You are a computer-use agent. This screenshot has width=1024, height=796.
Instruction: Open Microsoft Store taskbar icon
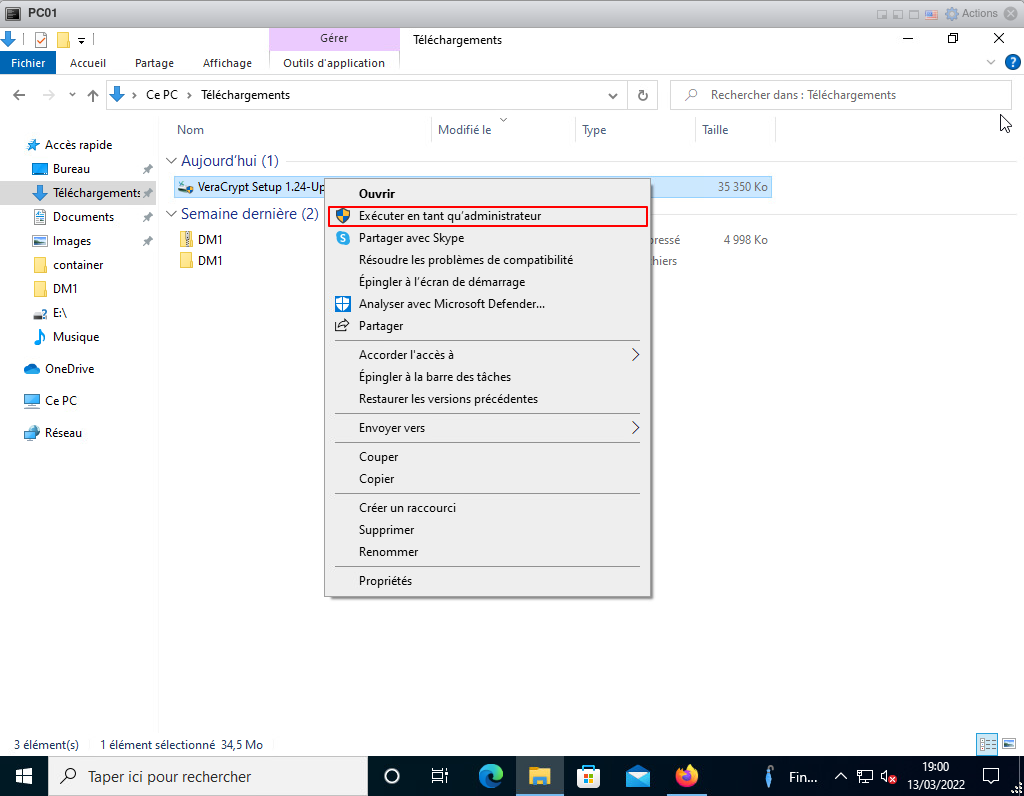(x=589, y=776)
